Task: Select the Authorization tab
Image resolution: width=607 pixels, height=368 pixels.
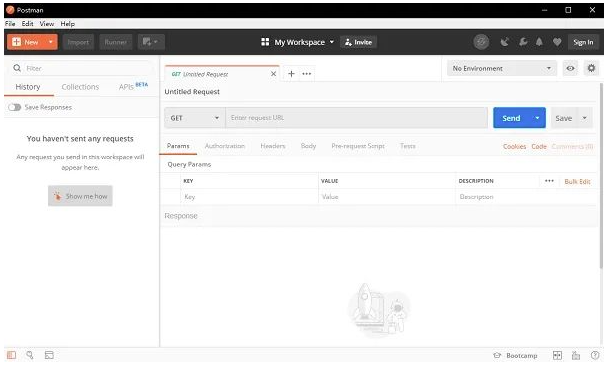Action: click(225, 146)
